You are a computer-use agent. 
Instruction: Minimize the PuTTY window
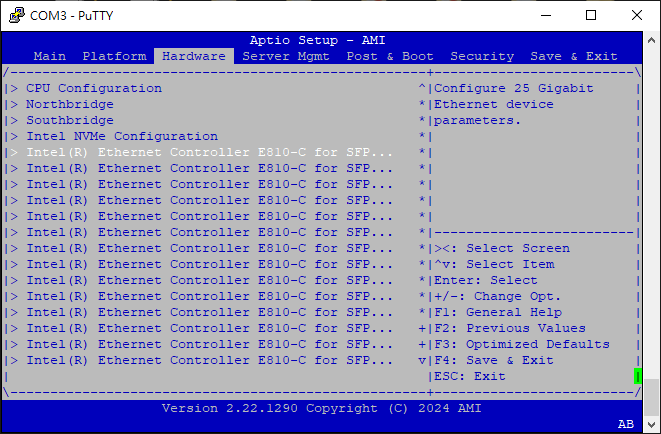click(x=545, y=15)
